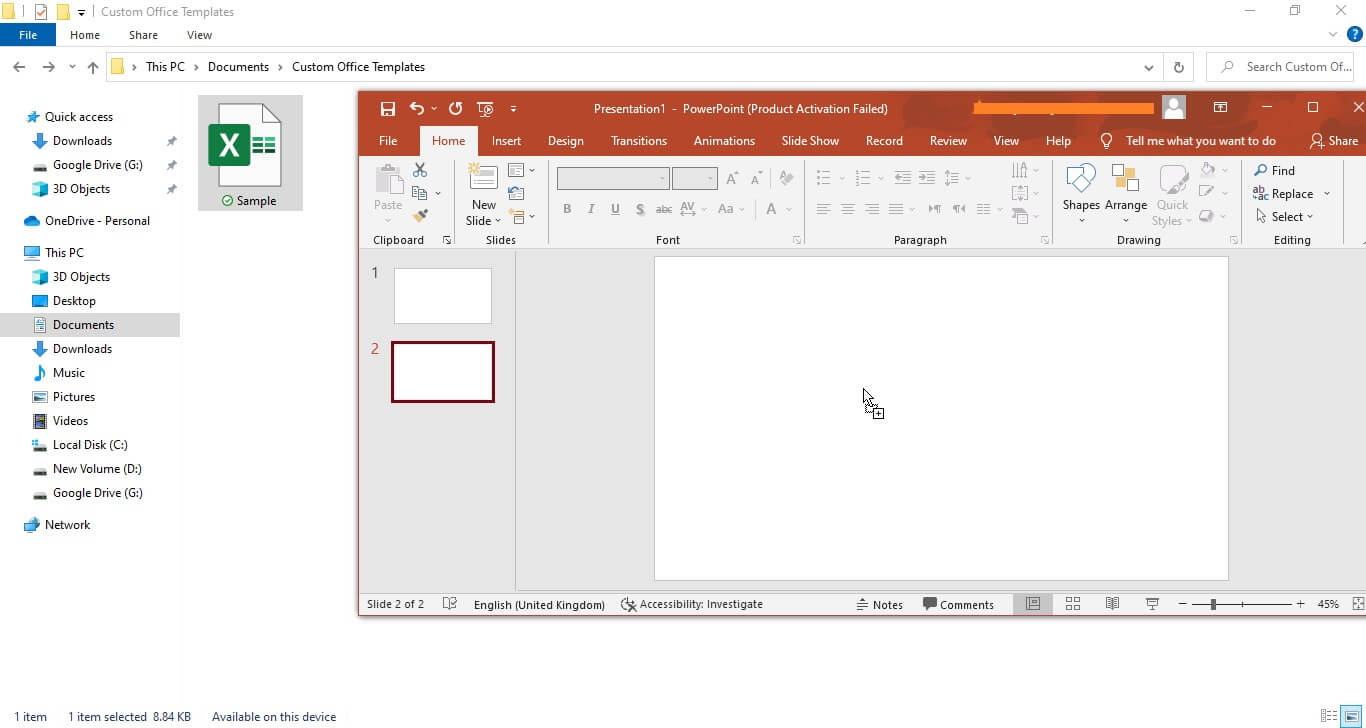
Task: Switch to Slide Sorter view
Action: coord(1072,604)
